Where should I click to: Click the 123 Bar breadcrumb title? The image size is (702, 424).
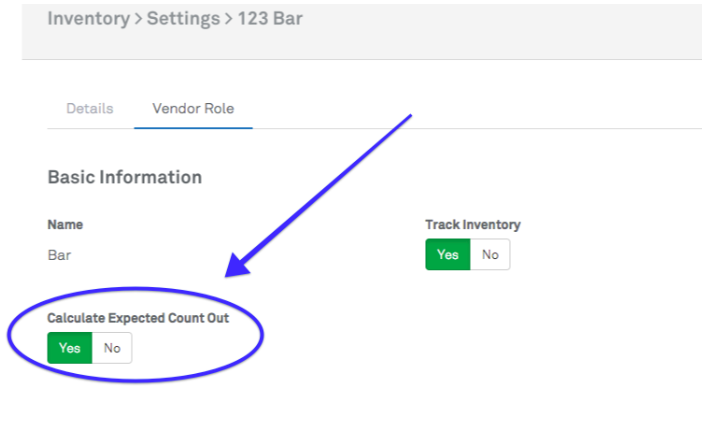[270, 19]
